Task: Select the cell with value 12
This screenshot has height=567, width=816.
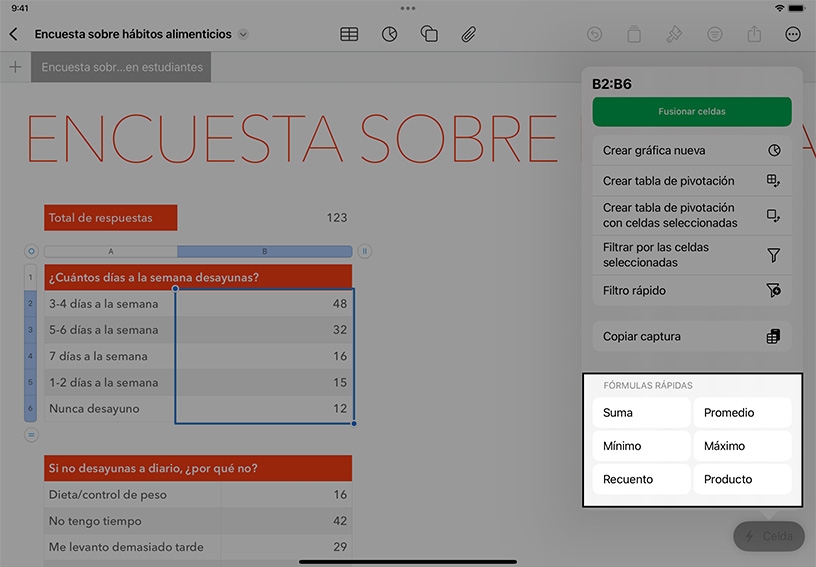Action: [x=264, y=409]
